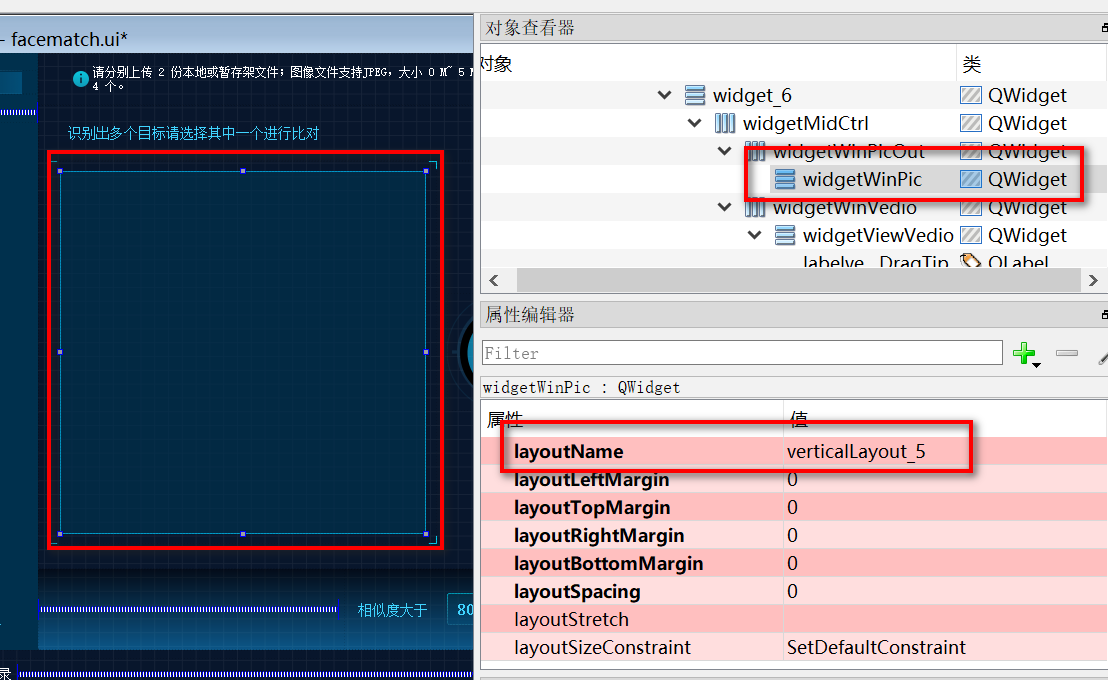Select the layoutRightMargin property

click(x=794, y=535)
